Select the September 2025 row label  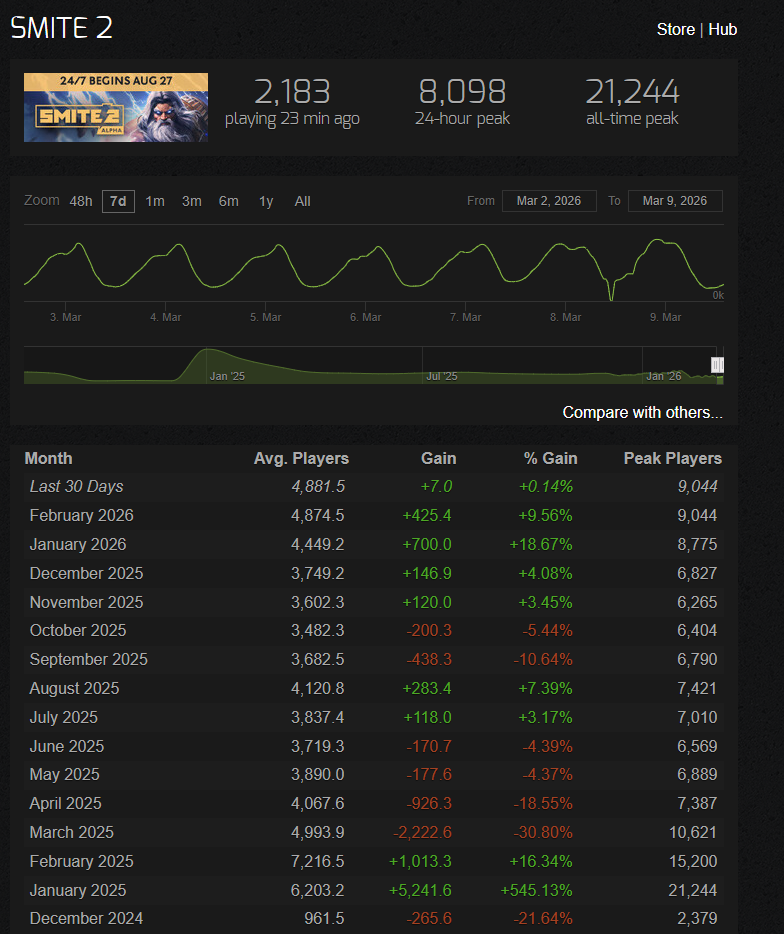click(x=89, y=659)
